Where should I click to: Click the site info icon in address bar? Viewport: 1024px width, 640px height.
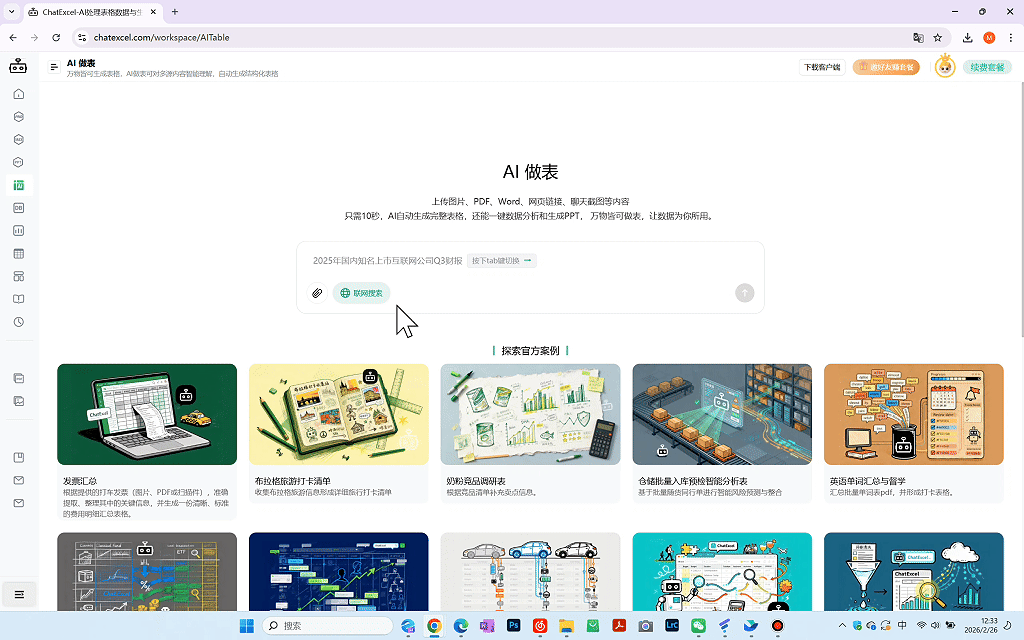(x=82, y=37)
